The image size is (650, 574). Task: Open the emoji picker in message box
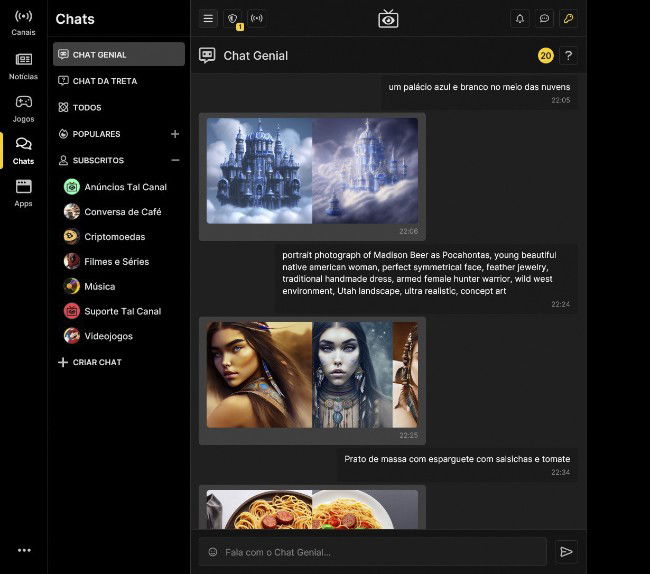(213, 552)
